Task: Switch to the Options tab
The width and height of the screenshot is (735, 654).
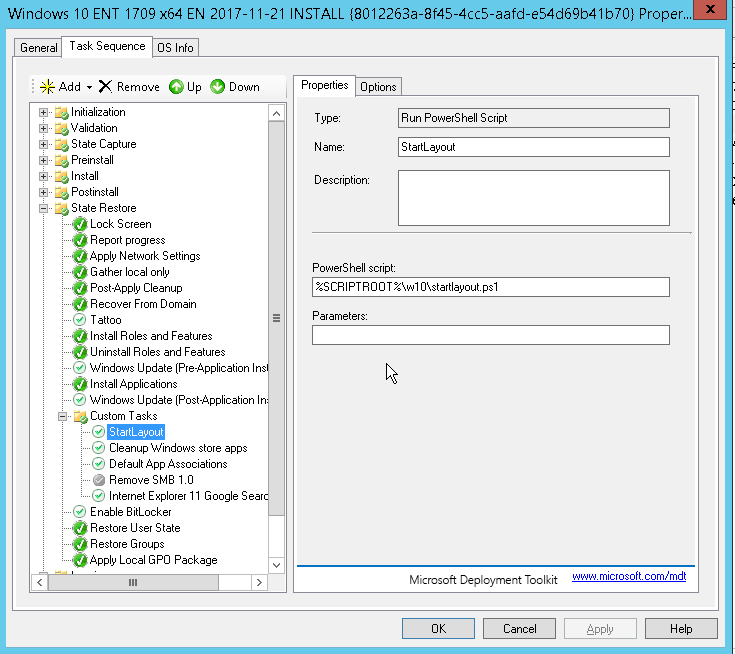Action: coord(378,87)
